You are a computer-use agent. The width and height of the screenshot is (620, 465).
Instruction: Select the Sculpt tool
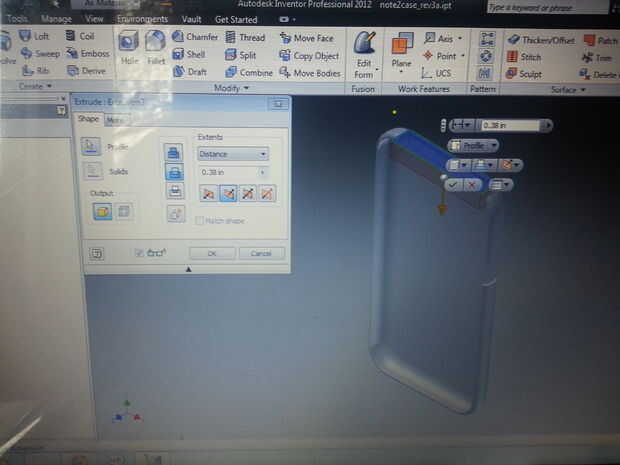click(524, 74)
